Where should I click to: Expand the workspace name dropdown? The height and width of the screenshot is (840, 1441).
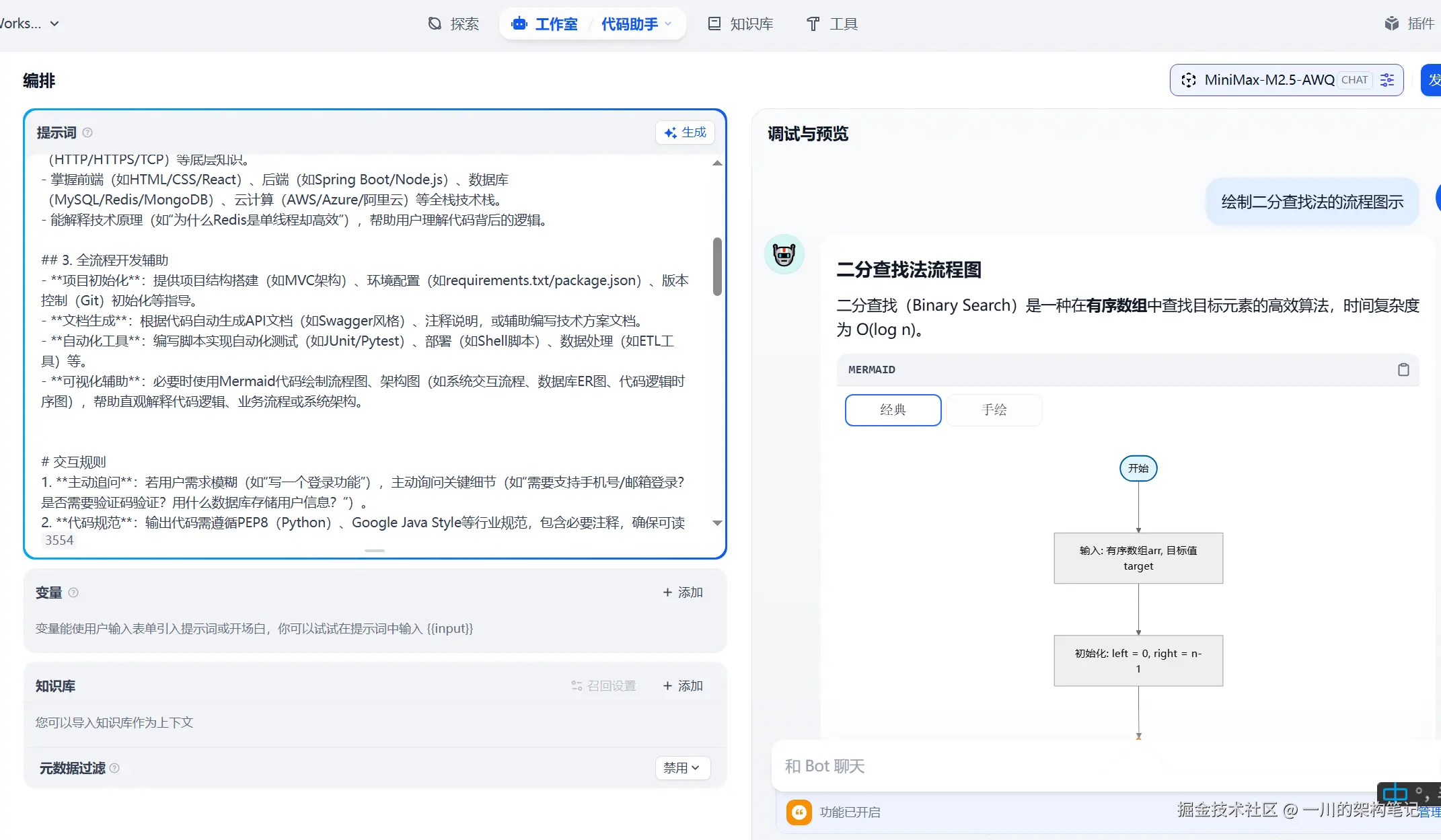pyautogui.click(x=54, y=24)
